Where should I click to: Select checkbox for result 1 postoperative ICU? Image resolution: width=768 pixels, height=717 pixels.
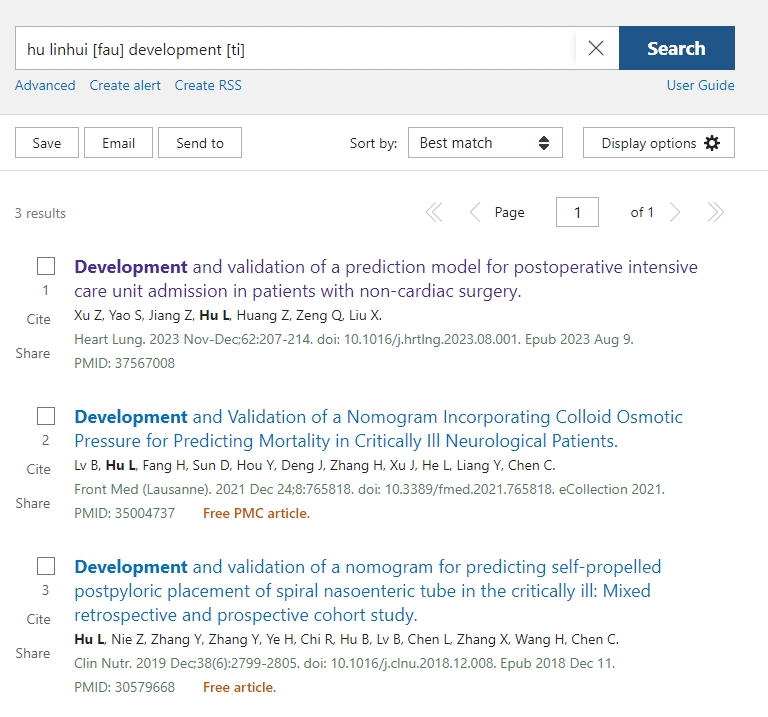[x=46, y=266]
